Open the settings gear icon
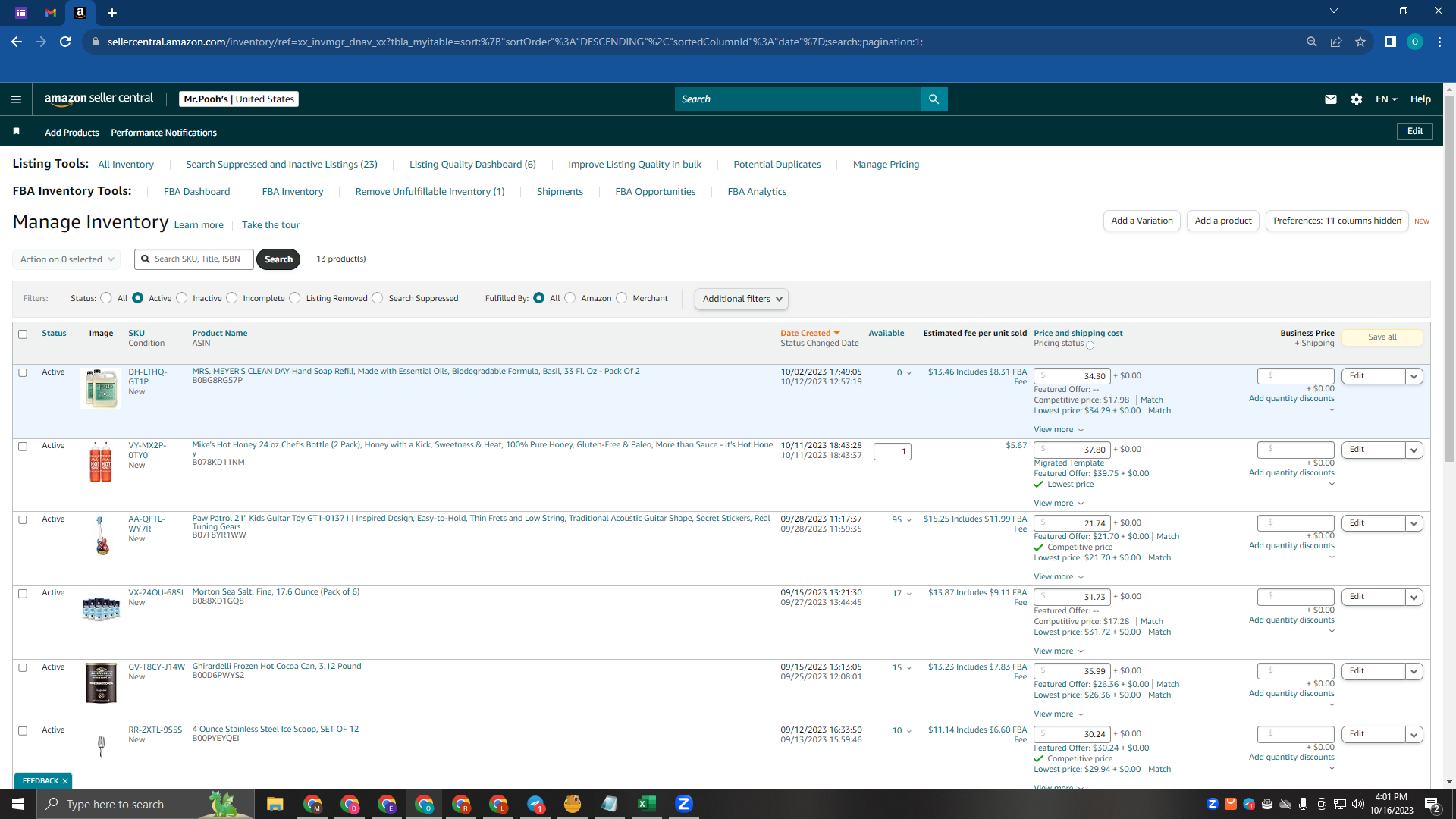This screenshot has height=819, width=1456. (x=1357, y=99)
